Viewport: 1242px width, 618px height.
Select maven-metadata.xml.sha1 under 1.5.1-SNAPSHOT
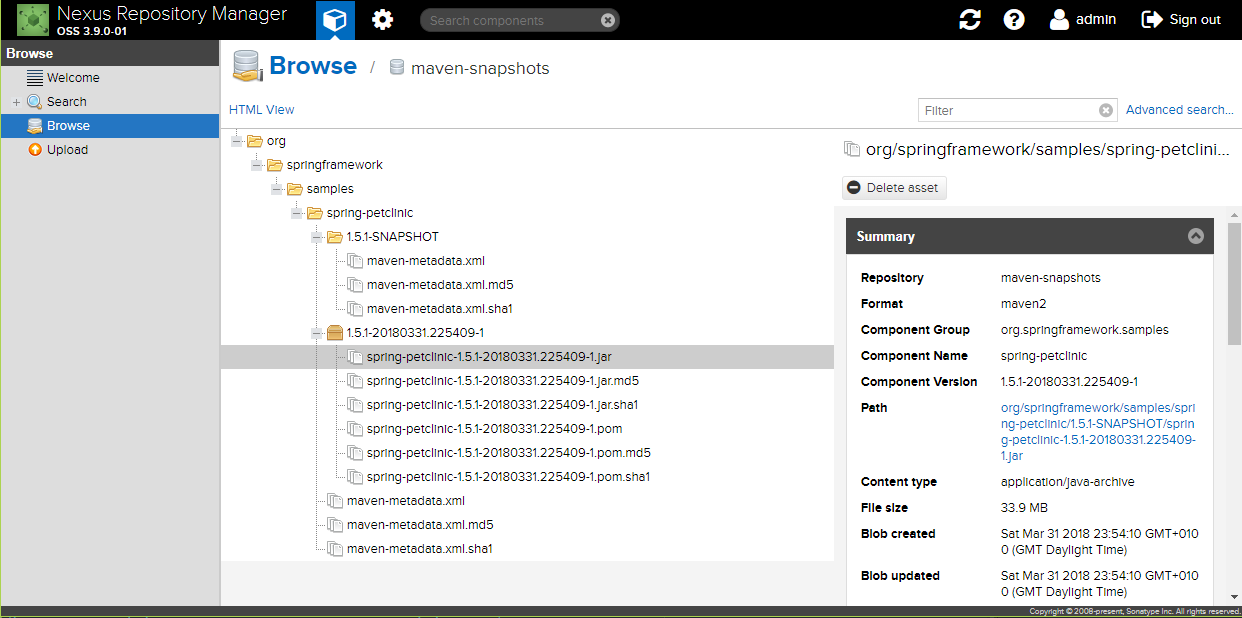[x=440, y=309]
